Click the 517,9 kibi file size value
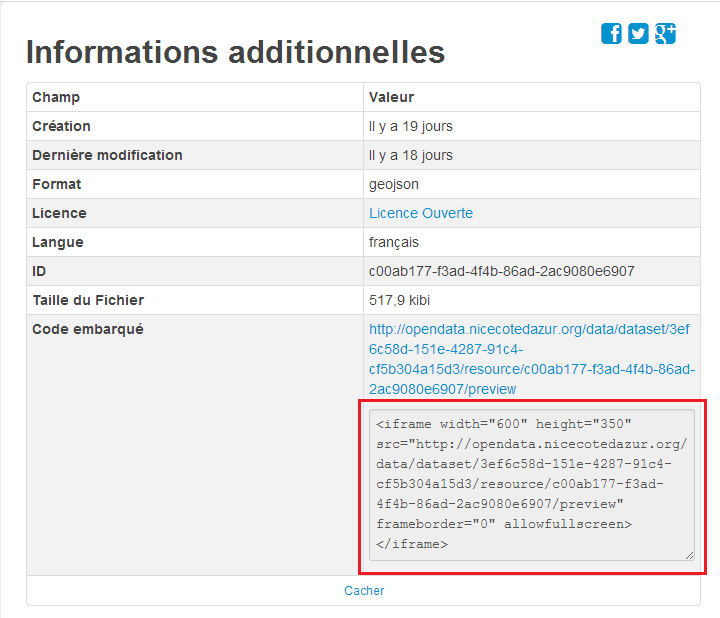720x618 pixels. pos(401,300)
